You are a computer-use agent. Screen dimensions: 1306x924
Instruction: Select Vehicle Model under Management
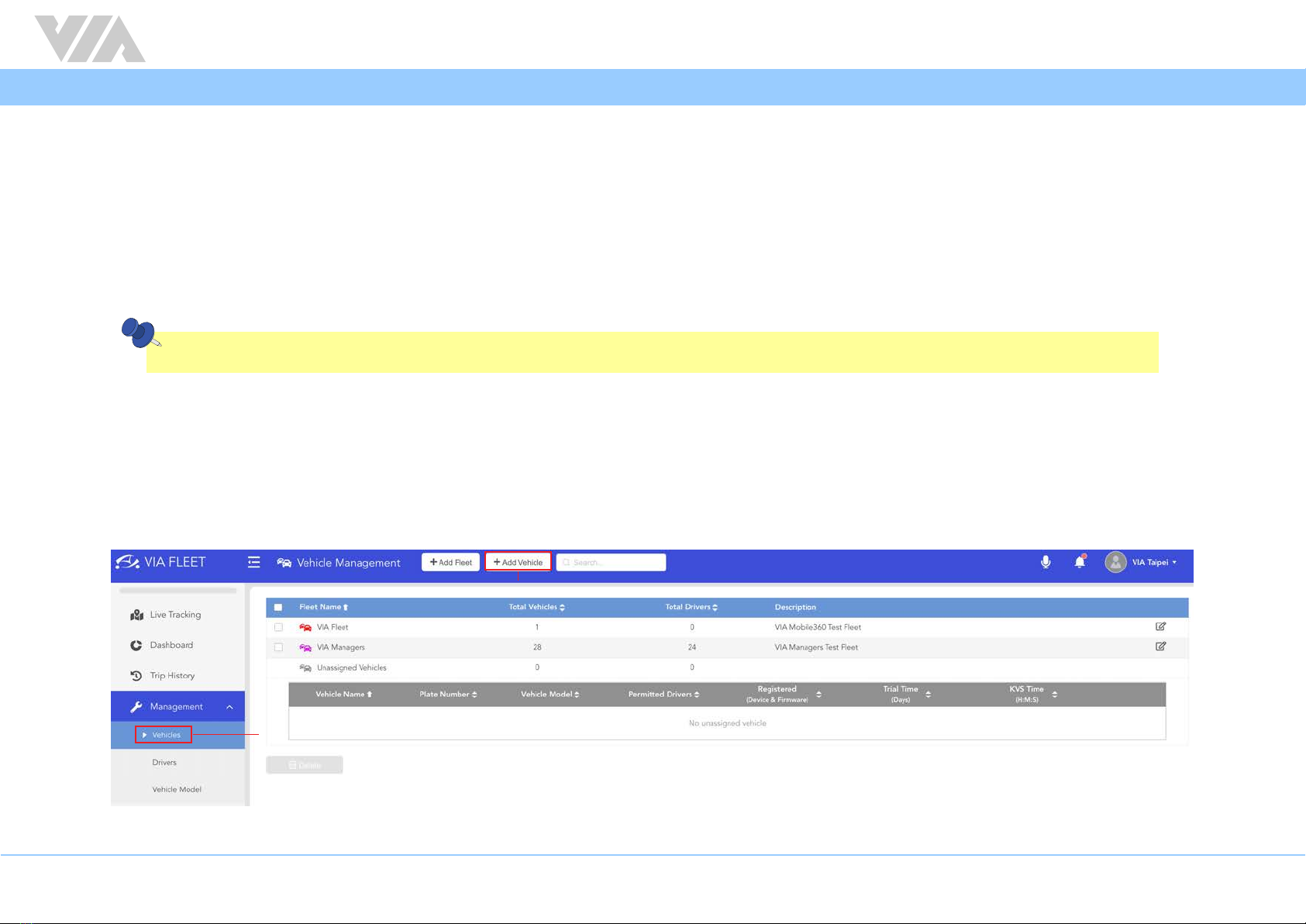pyautogui.click(x=177, y=789)
